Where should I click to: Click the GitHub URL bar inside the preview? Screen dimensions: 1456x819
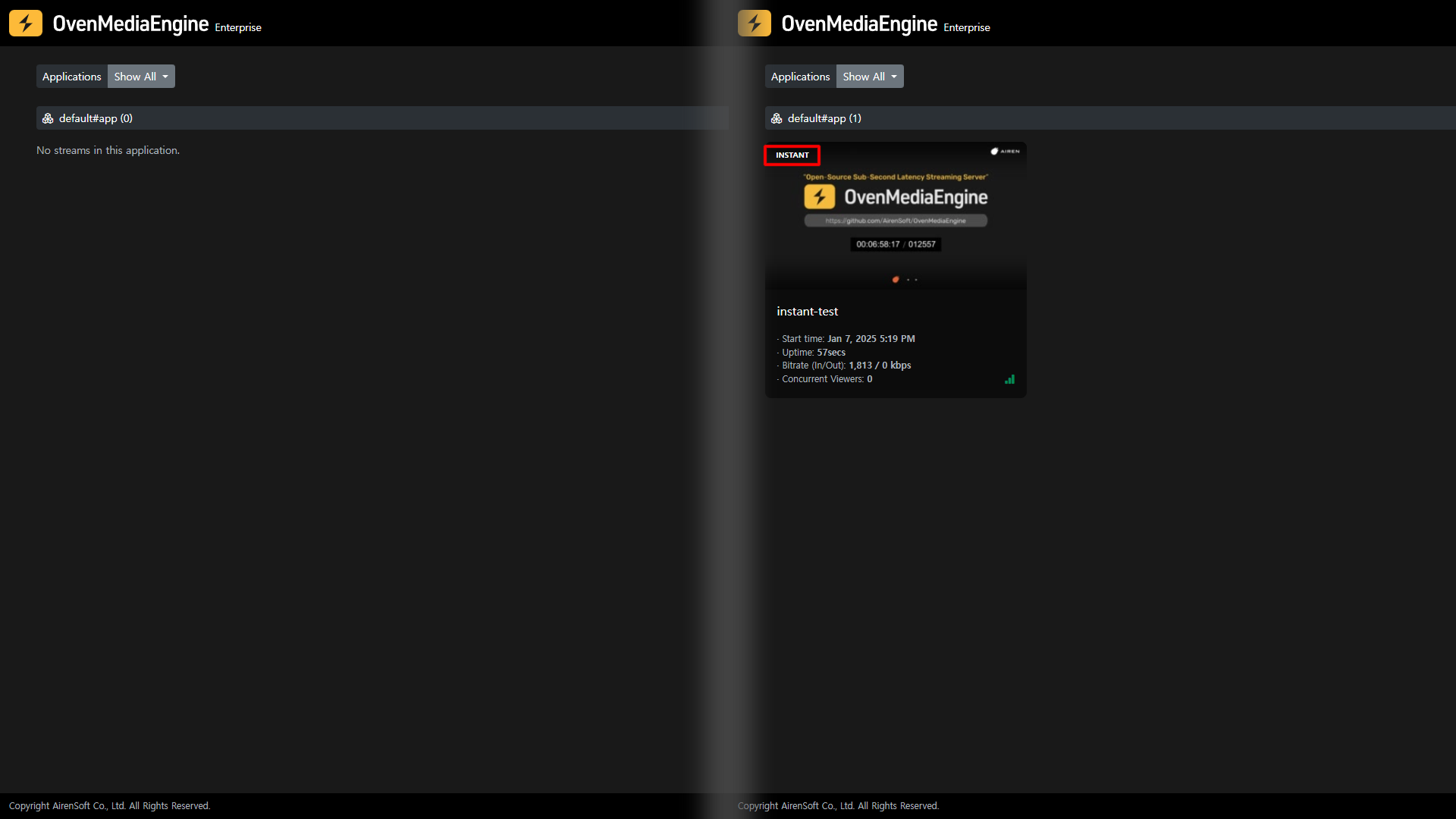coord(896,221)
